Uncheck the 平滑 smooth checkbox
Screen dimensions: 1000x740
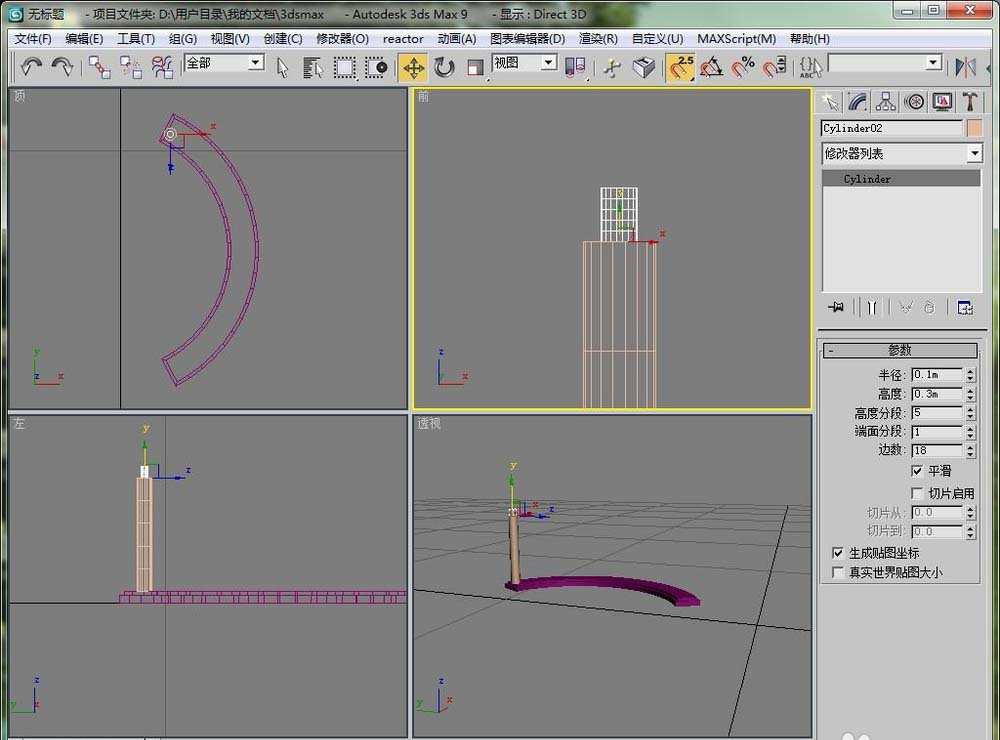pos(917,471)
